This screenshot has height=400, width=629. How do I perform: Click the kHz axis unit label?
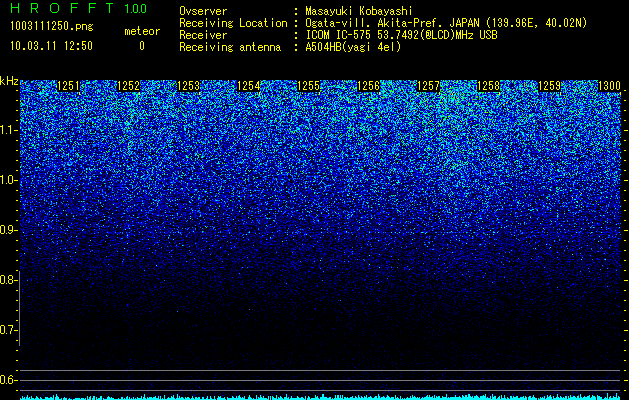[9, 81]
